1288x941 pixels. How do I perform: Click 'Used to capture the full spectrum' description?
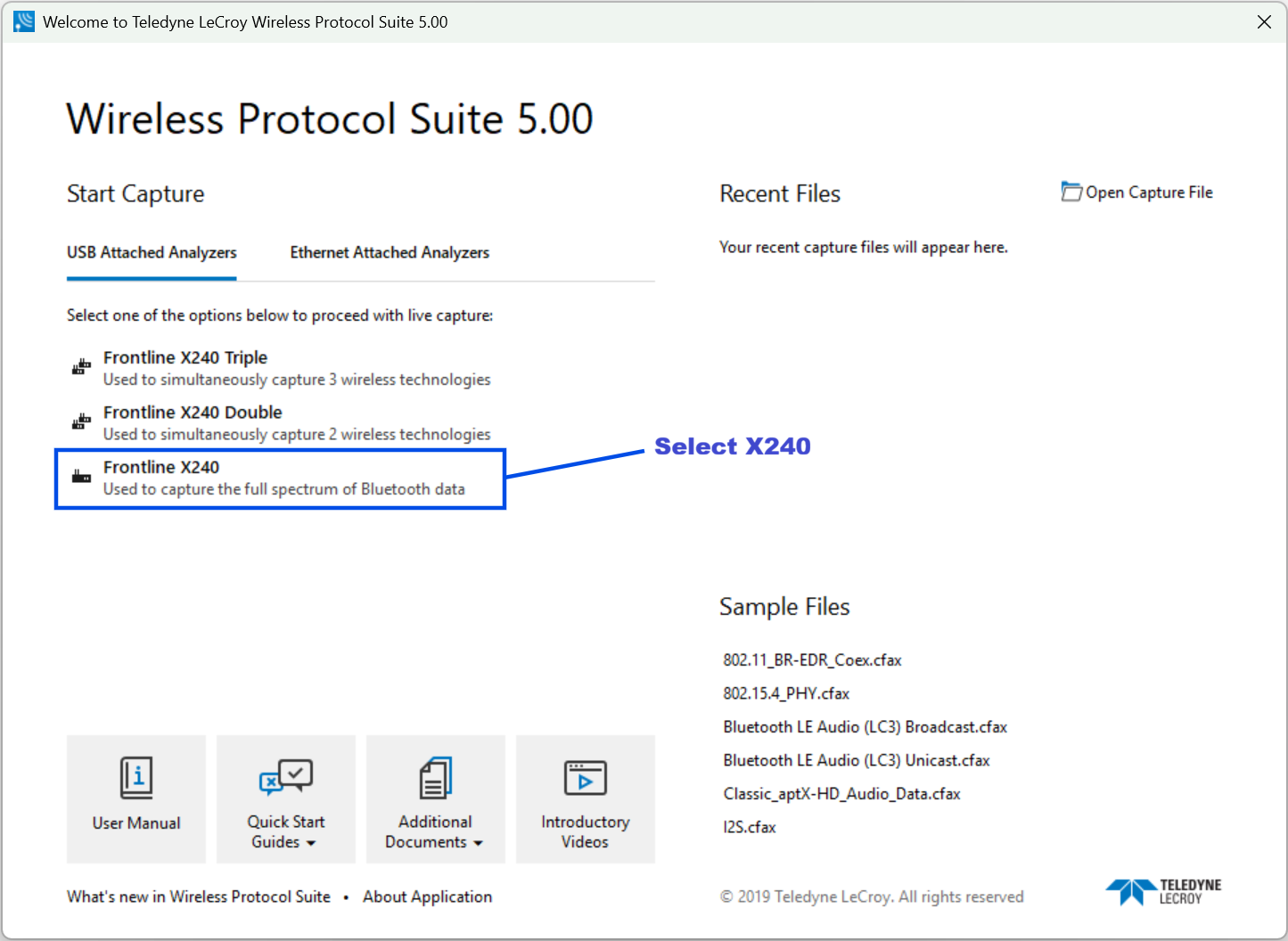point(284,489)
